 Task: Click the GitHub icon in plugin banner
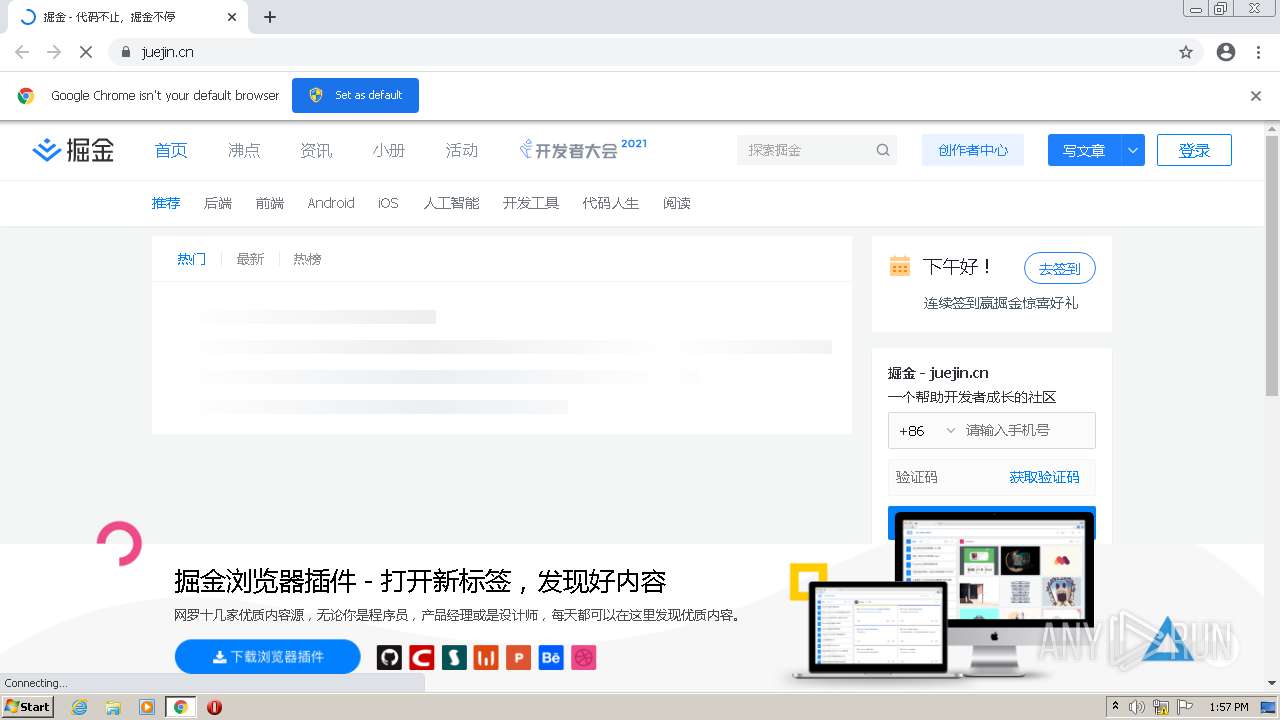click(389, 657)
